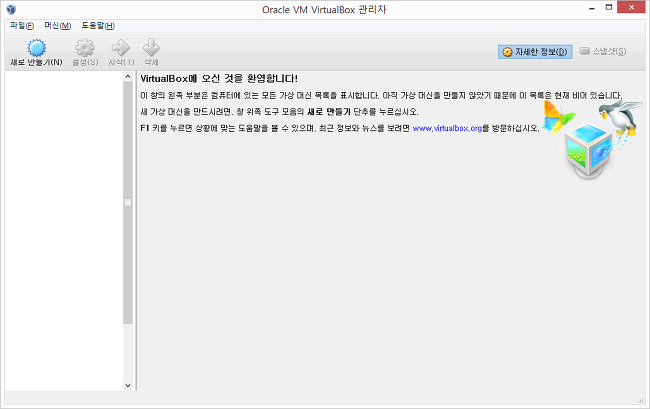Close the VirtualBox manager window
Image resolution: width=650 pixels, height=409 pixels.
click(x=631, y=7)
